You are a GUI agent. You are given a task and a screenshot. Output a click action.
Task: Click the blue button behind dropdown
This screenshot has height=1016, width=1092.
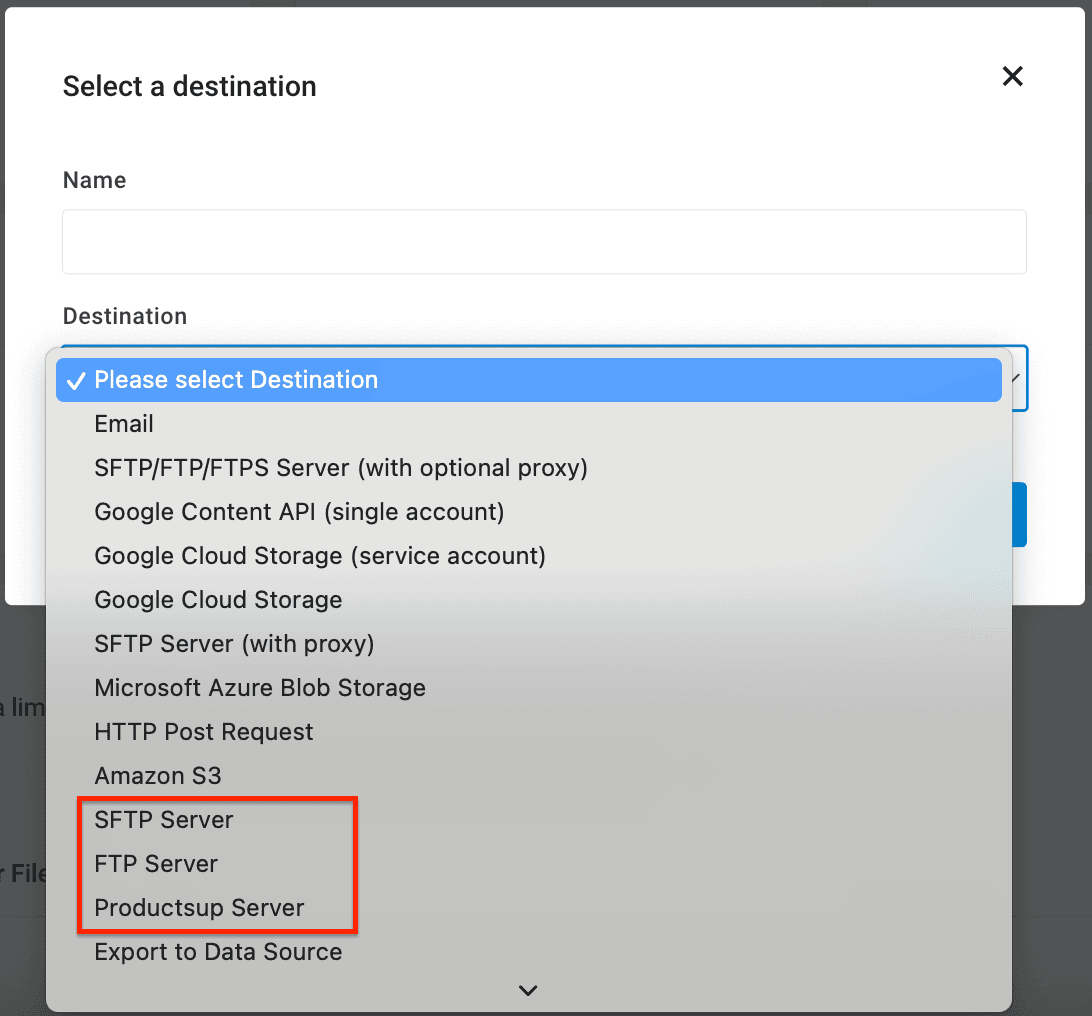coord(1020,515)
